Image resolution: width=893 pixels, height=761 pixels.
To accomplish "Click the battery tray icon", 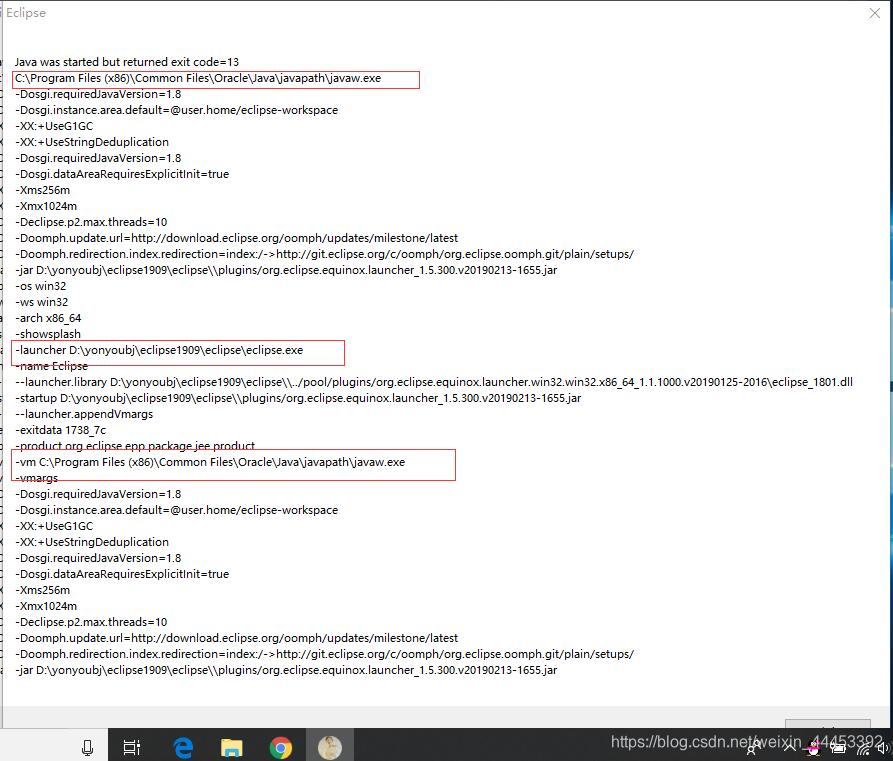I will coord(838,748).
